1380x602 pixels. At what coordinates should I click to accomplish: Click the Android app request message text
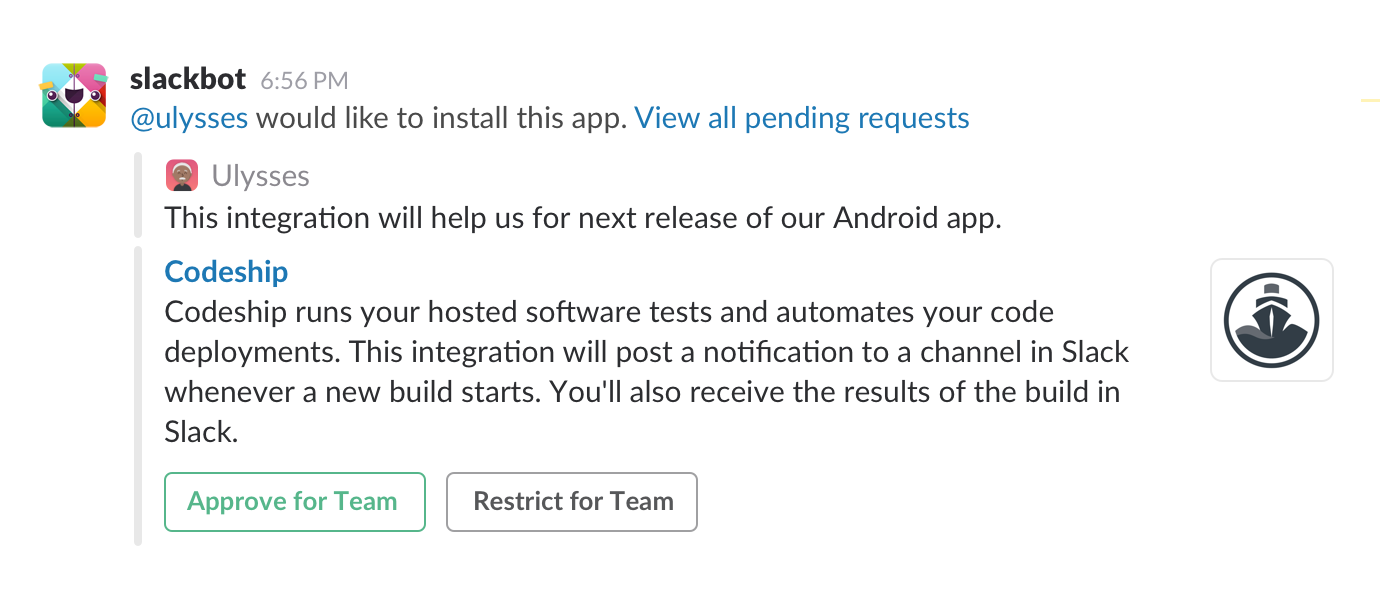click(x=582, y=218)
